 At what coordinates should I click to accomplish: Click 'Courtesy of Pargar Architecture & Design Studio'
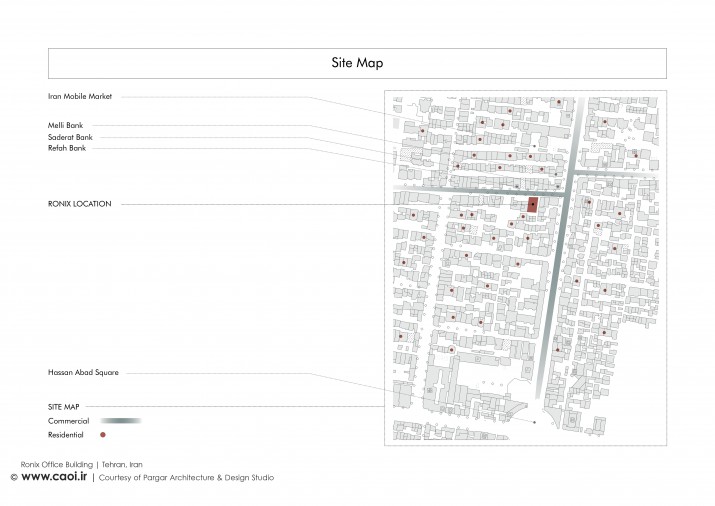(x=186, y=478)
